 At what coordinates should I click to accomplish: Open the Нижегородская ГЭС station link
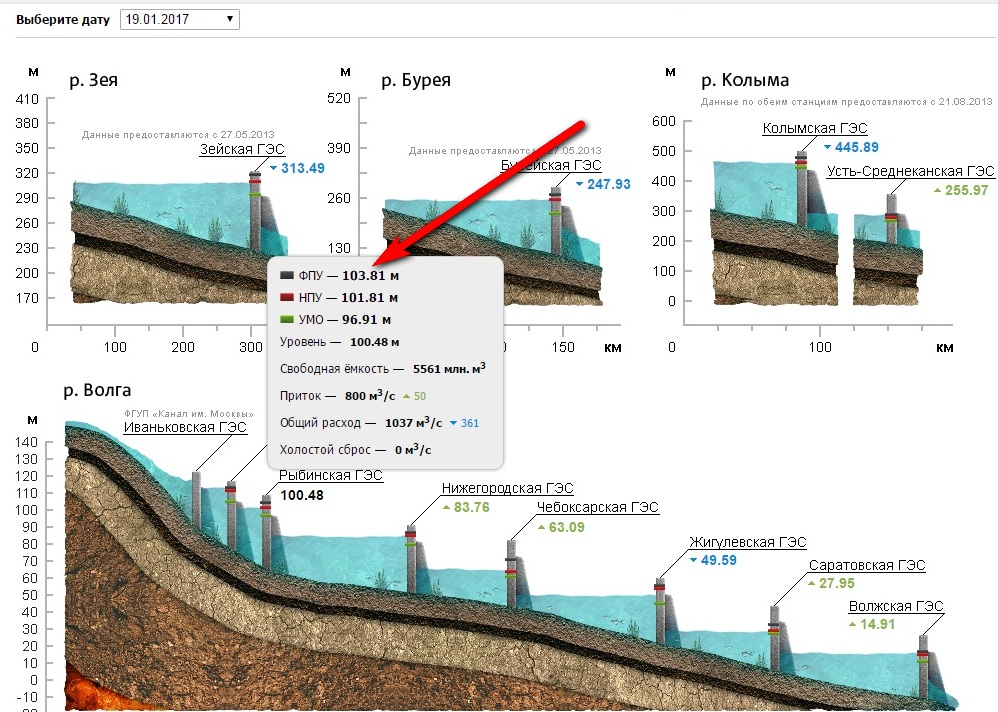click(x=507, y=488)
